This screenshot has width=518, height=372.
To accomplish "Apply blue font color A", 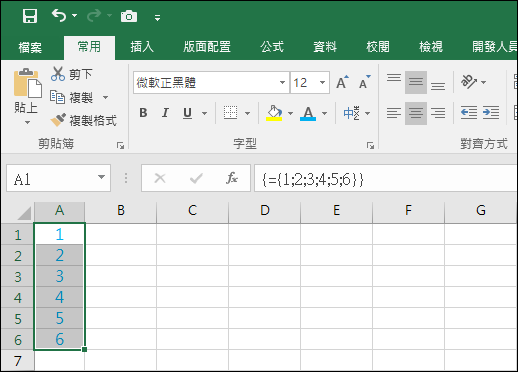I will 308,113.
